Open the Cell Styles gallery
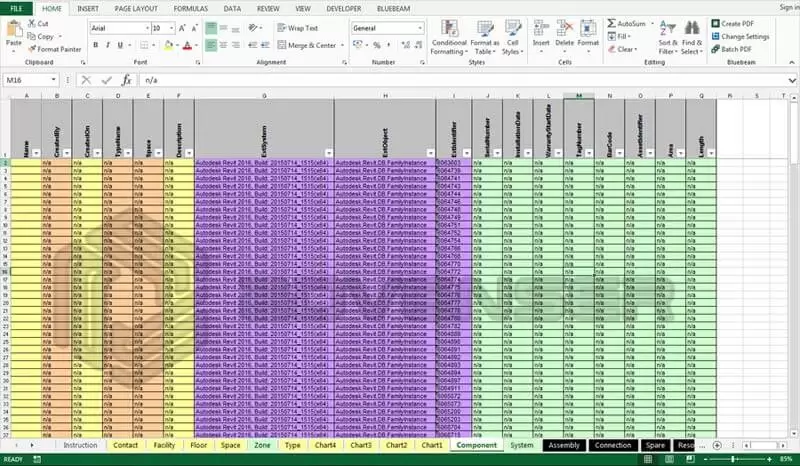 [513, 37]
